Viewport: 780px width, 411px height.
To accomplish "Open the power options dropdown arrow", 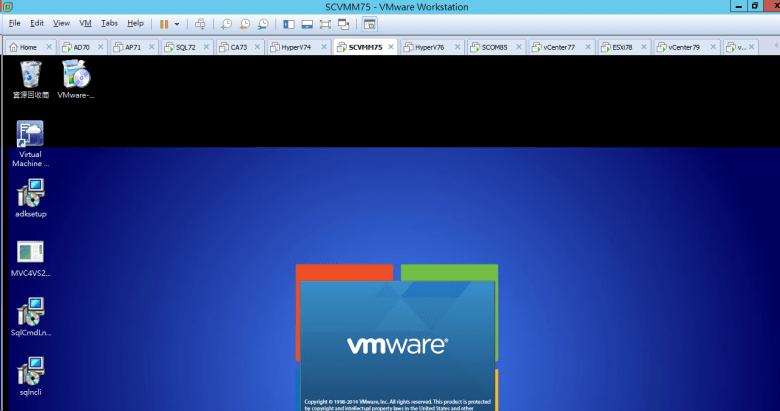I will (x=178, y=23).
